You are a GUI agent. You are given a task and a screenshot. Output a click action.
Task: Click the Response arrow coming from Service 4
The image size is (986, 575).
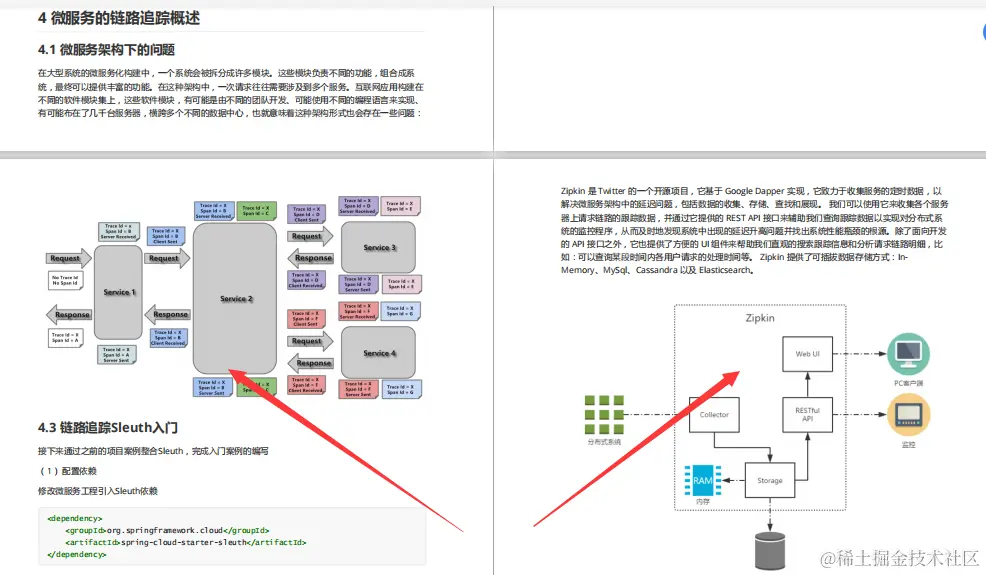point(310,363)
